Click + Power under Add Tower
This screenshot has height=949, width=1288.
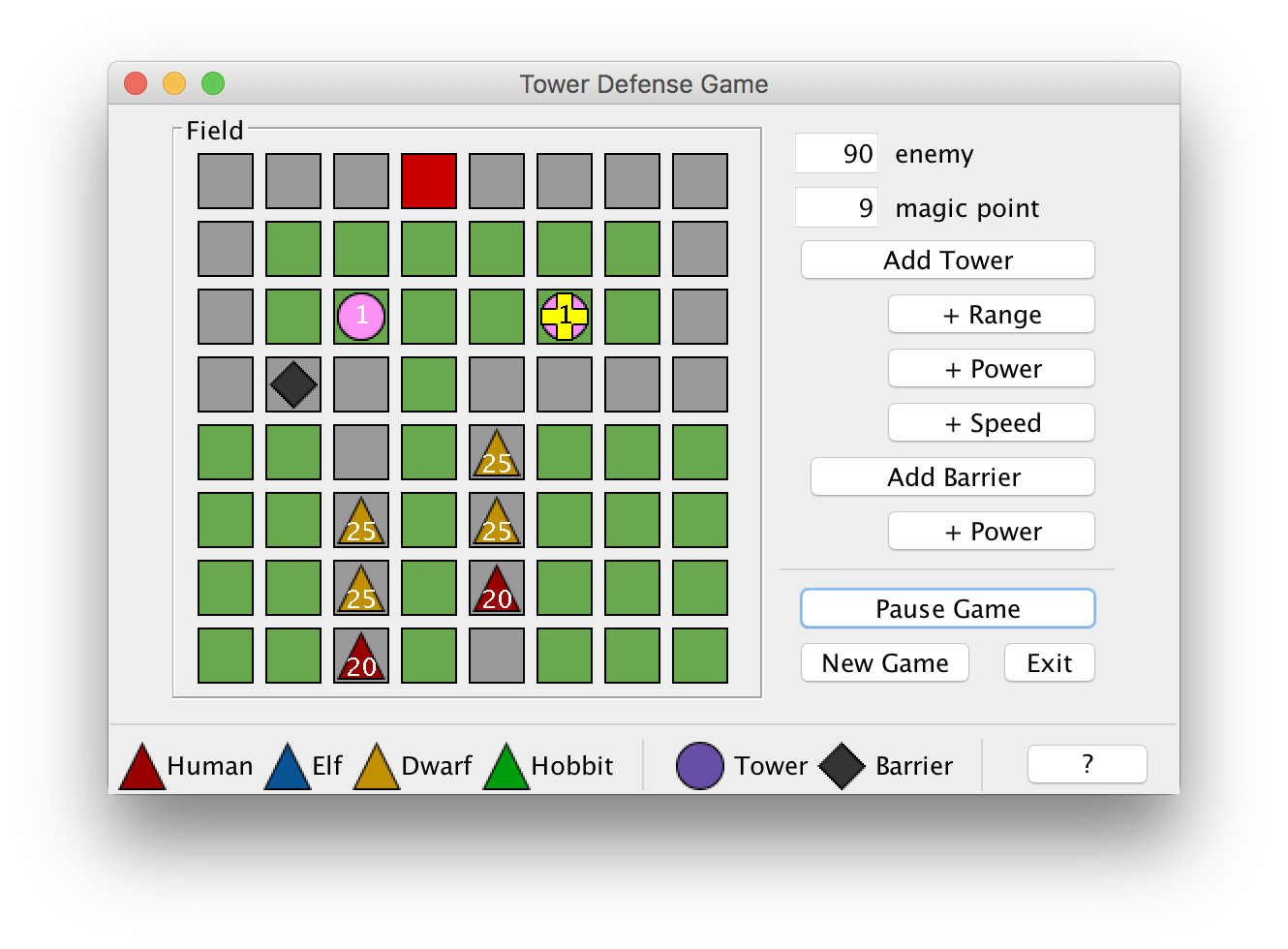(x=991, y=368)
